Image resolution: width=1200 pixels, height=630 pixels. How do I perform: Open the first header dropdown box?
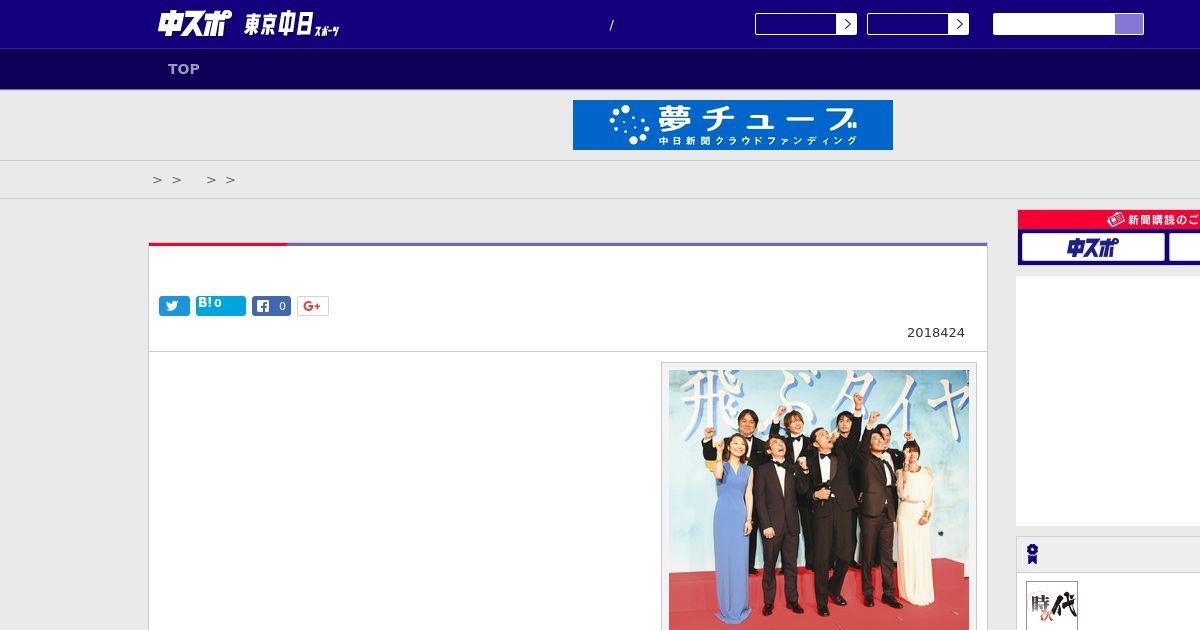(x=806, y=24)
